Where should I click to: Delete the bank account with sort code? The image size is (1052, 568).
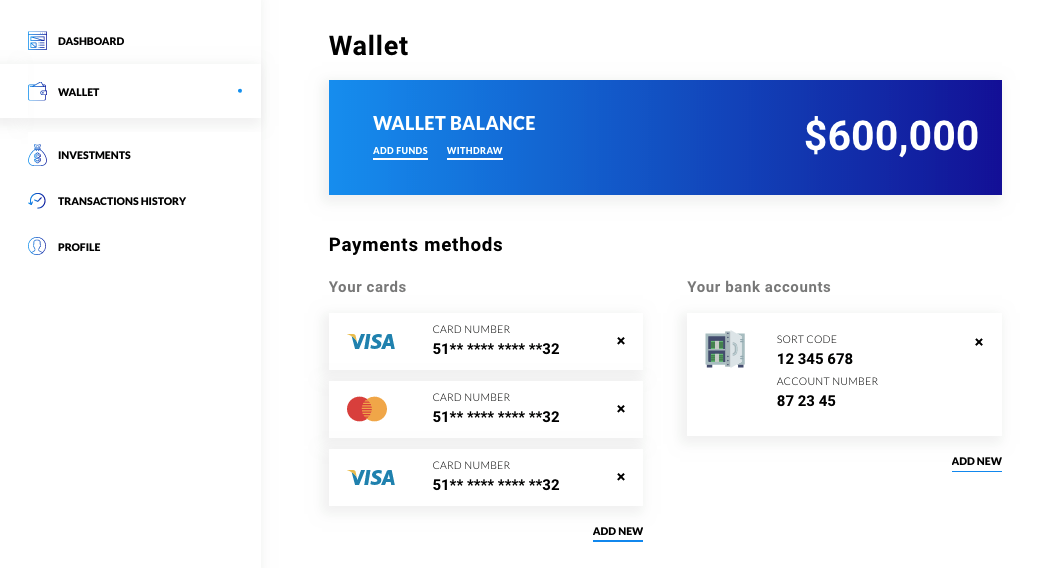[x=979, y=342]
